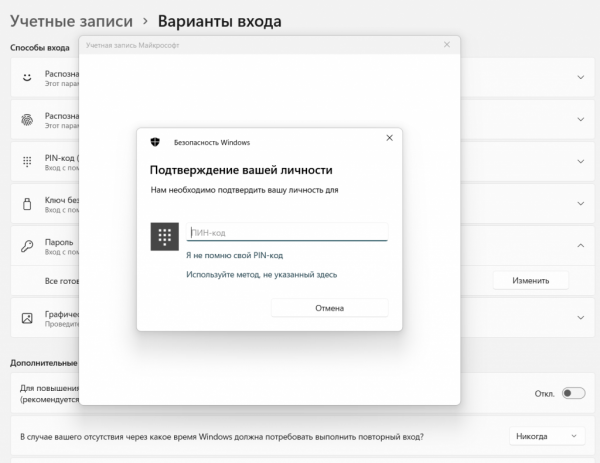The image size is (600, 463).
Task: Expand the face recognition row chevron
Action: tap(580, 77)
